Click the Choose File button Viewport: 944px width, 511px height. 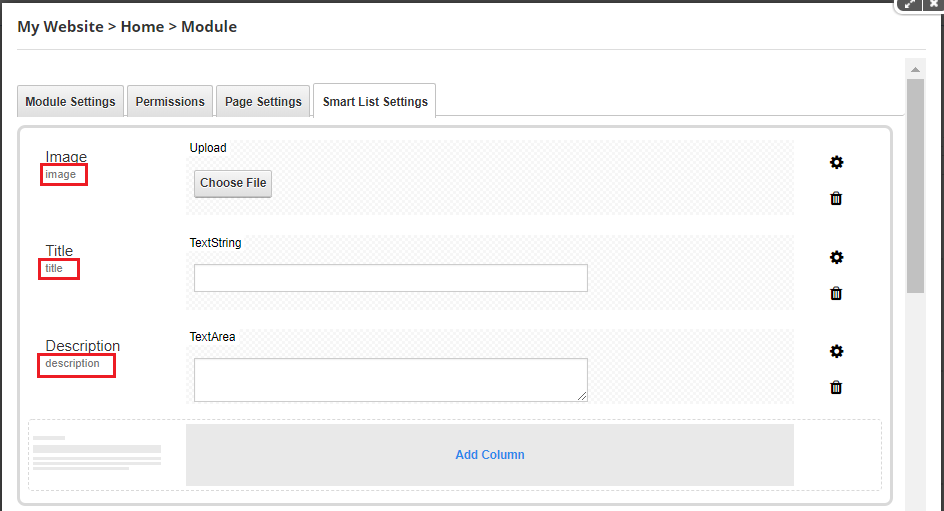(x=233, y=183)
